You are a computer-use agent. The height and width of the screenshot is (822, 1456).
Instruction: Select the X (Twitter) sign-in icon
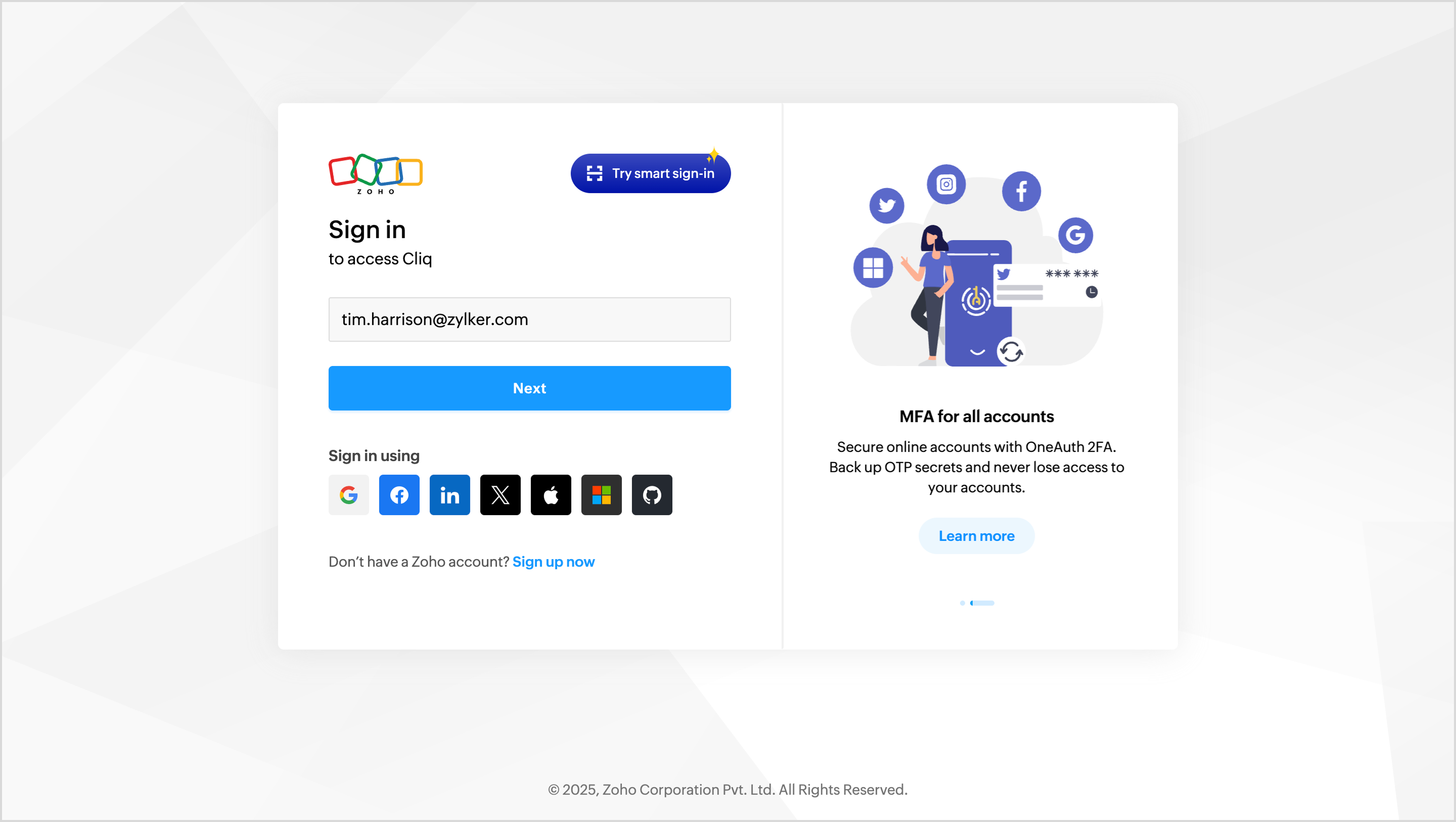point(500,495)
